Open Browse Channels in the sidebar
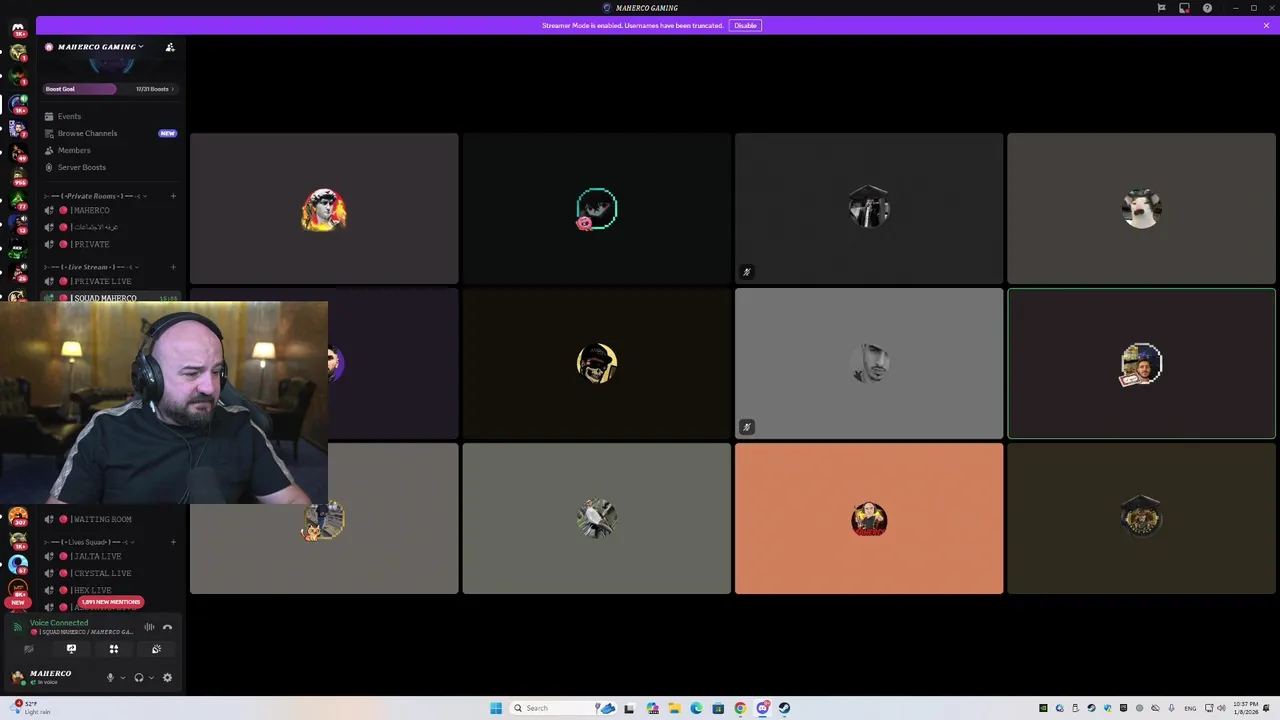Screen dimensions: 1280x720 (x=110, y=133)
